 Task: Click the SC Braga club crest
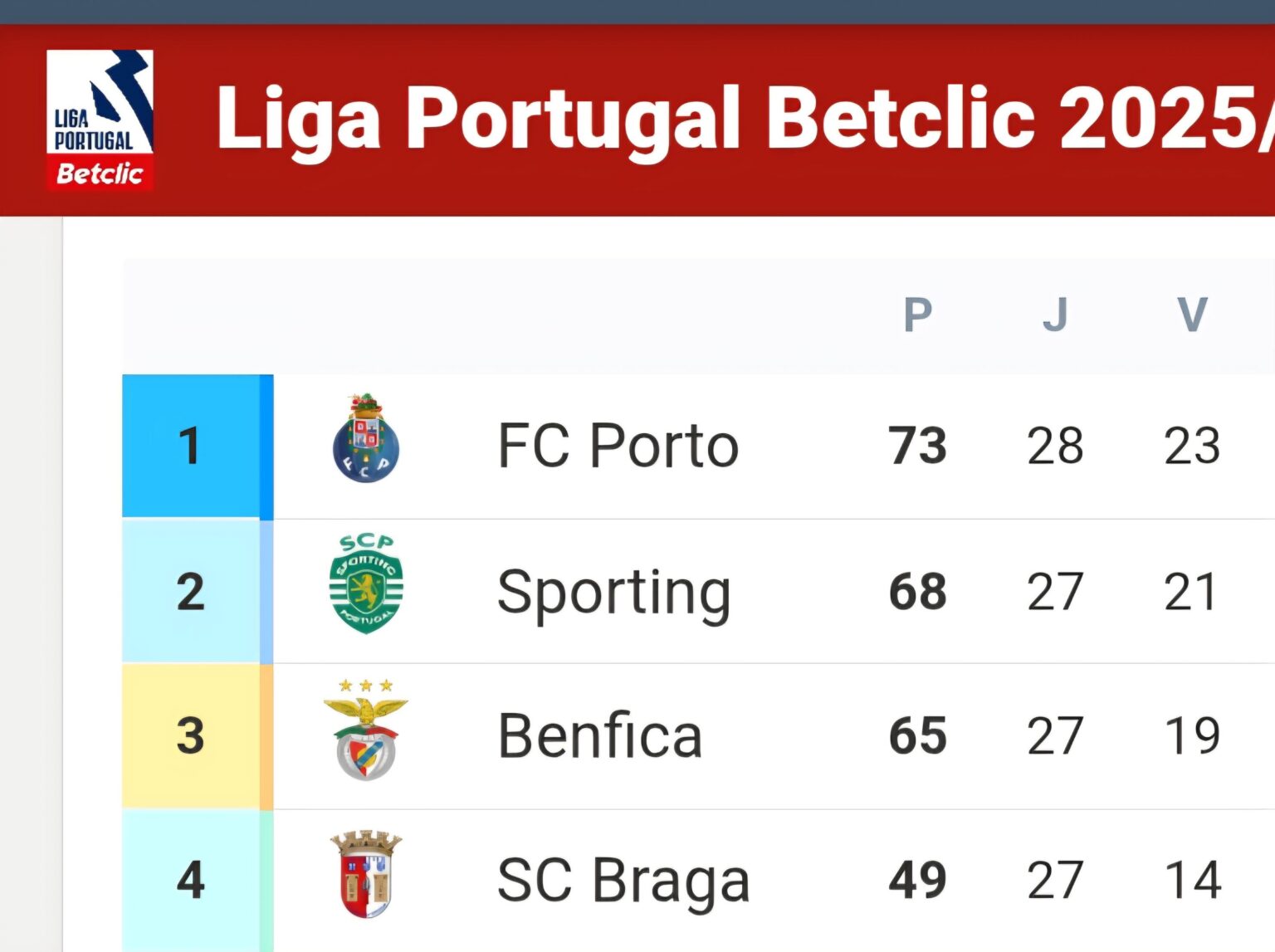point(366,874)
